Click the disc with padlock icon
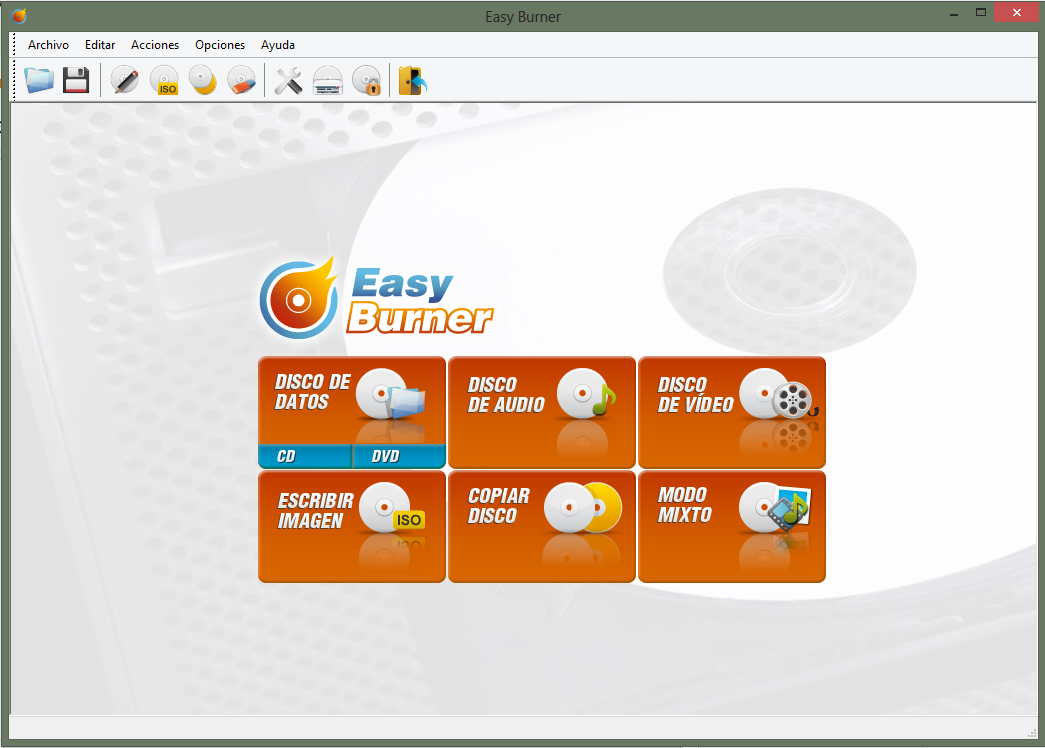This screenshot has width=1045, height=748. point(367,80)
